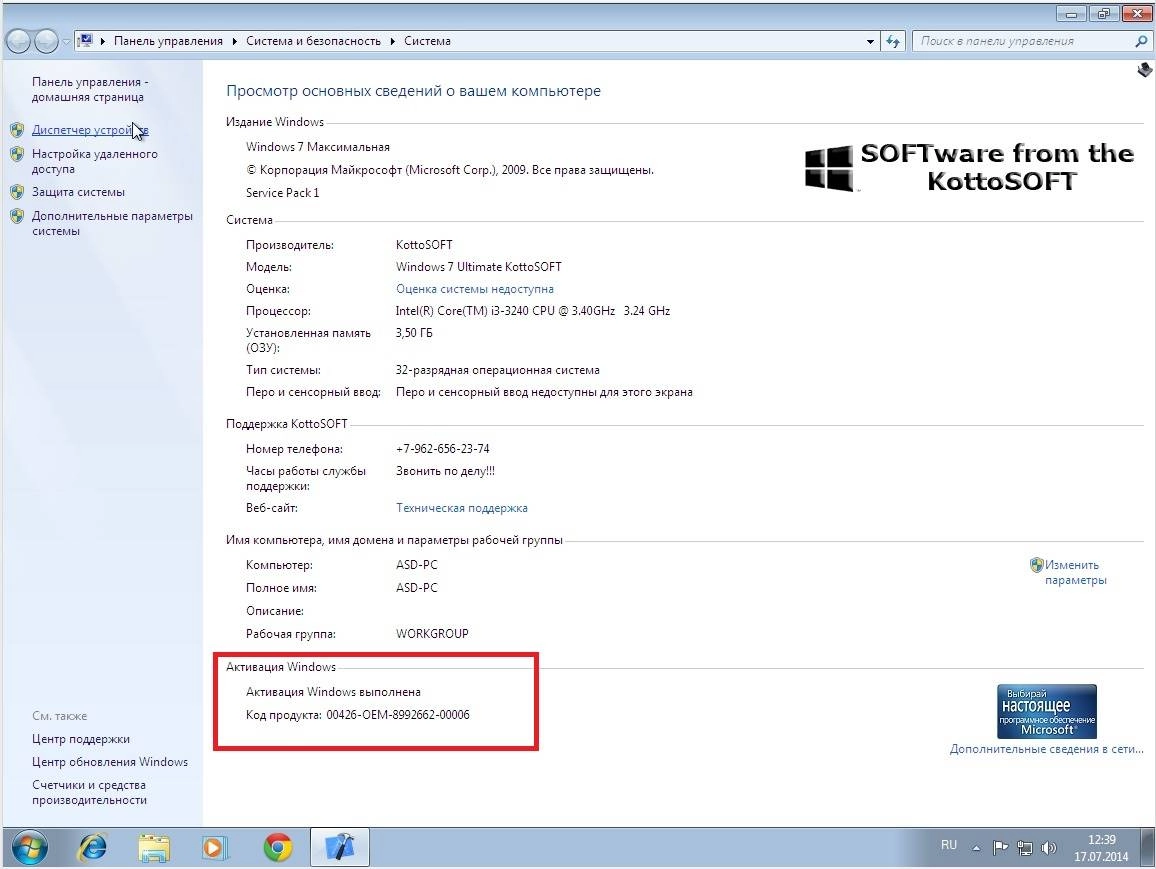Click Windows 7 Ultimate KottoSOFT model text
The width and height of the screenshot is (1156, 869).
478,267
